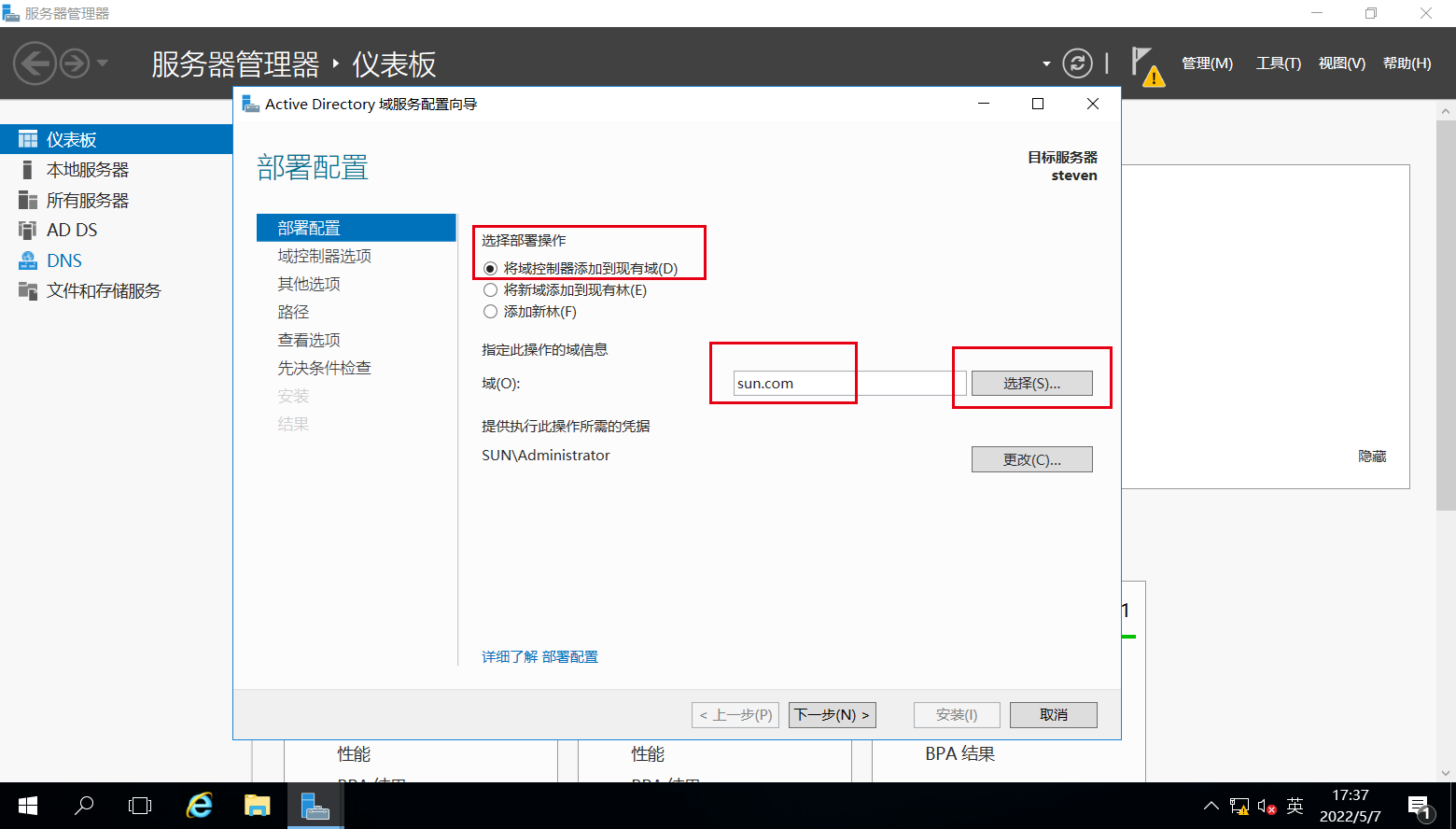This screenshot has width=1456, height=829.
Task: Click the back navigation arrow in Server Manager
Action: pyautogui.click(x=35, y=63)
